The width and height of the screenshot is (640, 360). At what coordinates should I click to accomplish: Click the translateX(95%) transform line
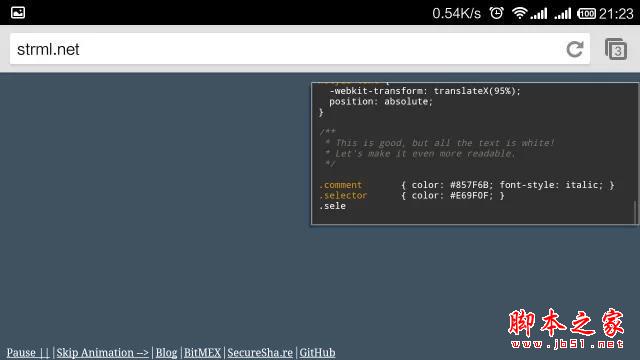coord(425,91)
